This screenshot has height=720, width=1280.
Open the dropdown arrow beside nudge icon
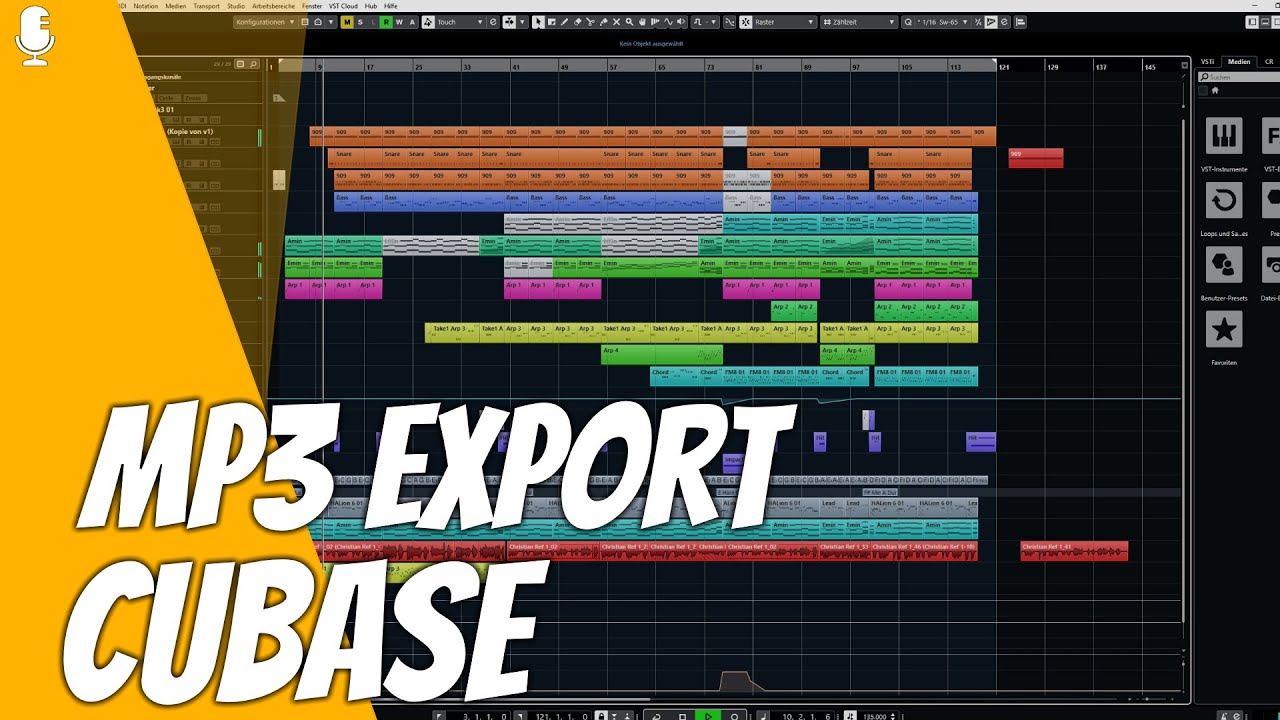point(522,22)
